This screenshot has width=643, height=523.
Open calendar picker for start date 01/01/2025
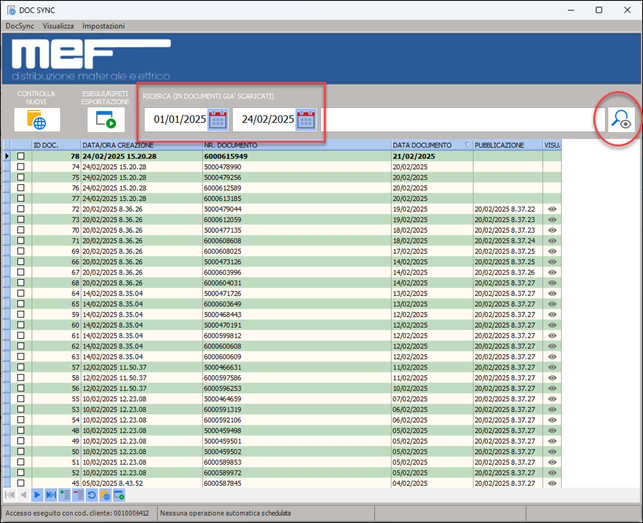point(218,120)
